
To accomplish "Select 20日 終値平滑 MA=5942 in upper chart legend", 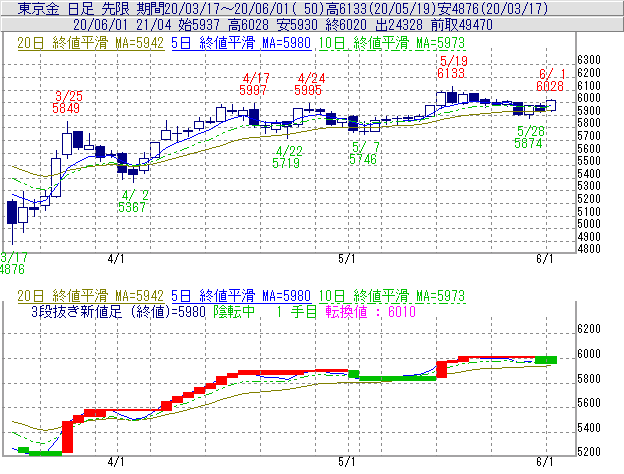I will point(91,43).
